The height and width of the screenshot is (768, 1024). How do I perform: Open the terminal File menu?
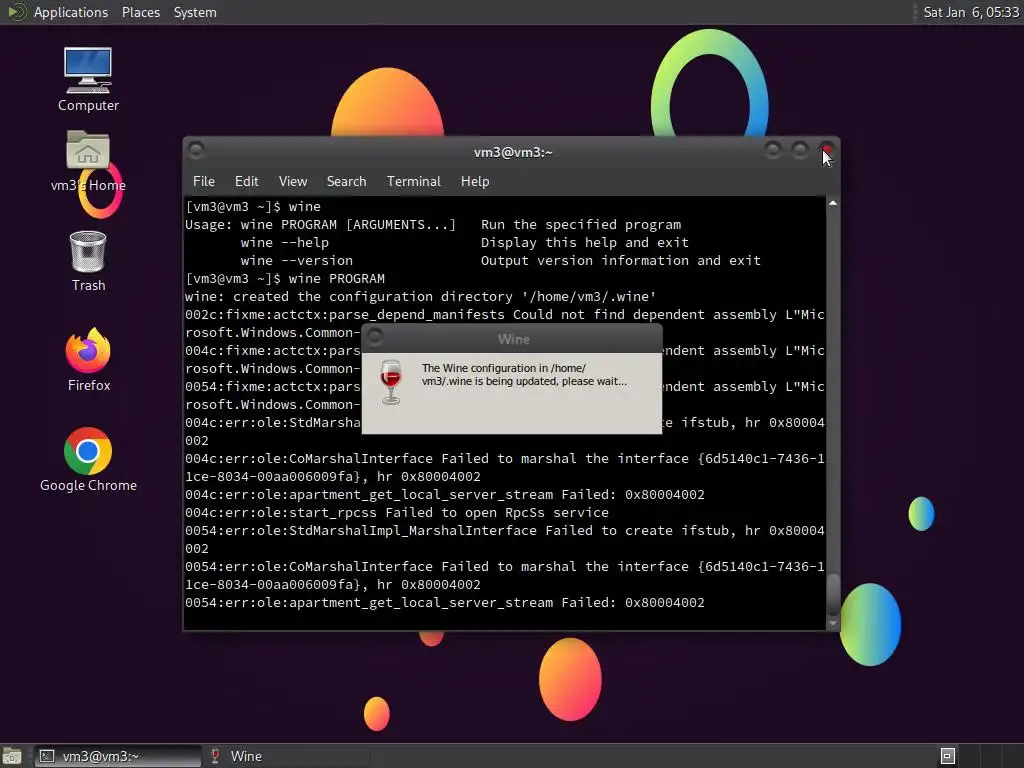tap(204, 182)
